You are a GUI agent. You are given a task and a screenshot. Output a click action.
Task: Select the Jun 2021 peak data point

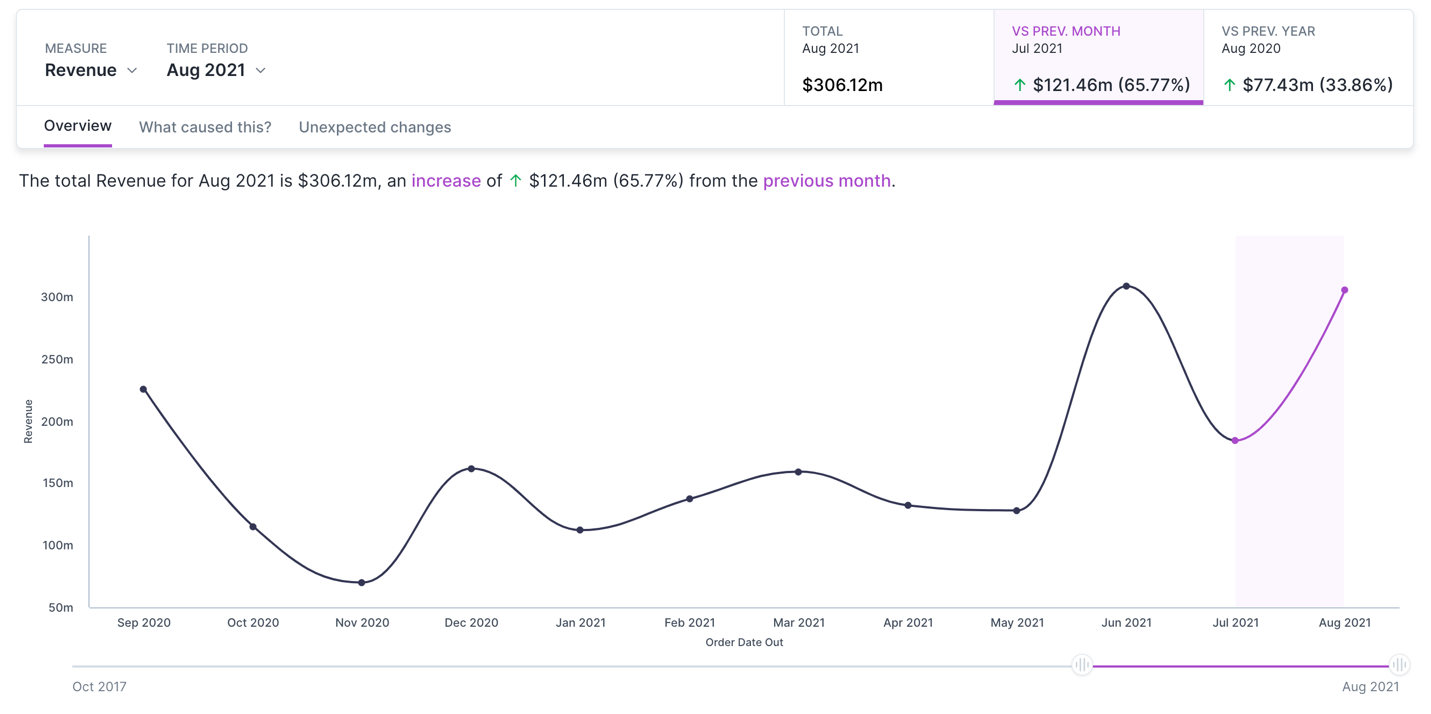click(x=1126, y=286)
